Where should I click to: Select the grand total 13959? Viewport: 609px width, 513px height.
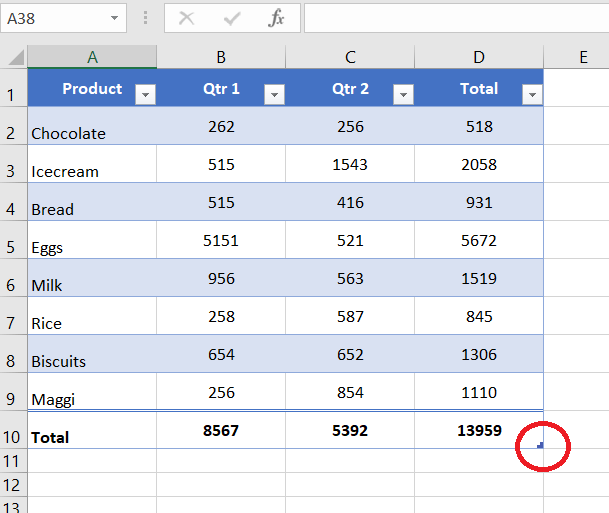[x=479, y=430]
